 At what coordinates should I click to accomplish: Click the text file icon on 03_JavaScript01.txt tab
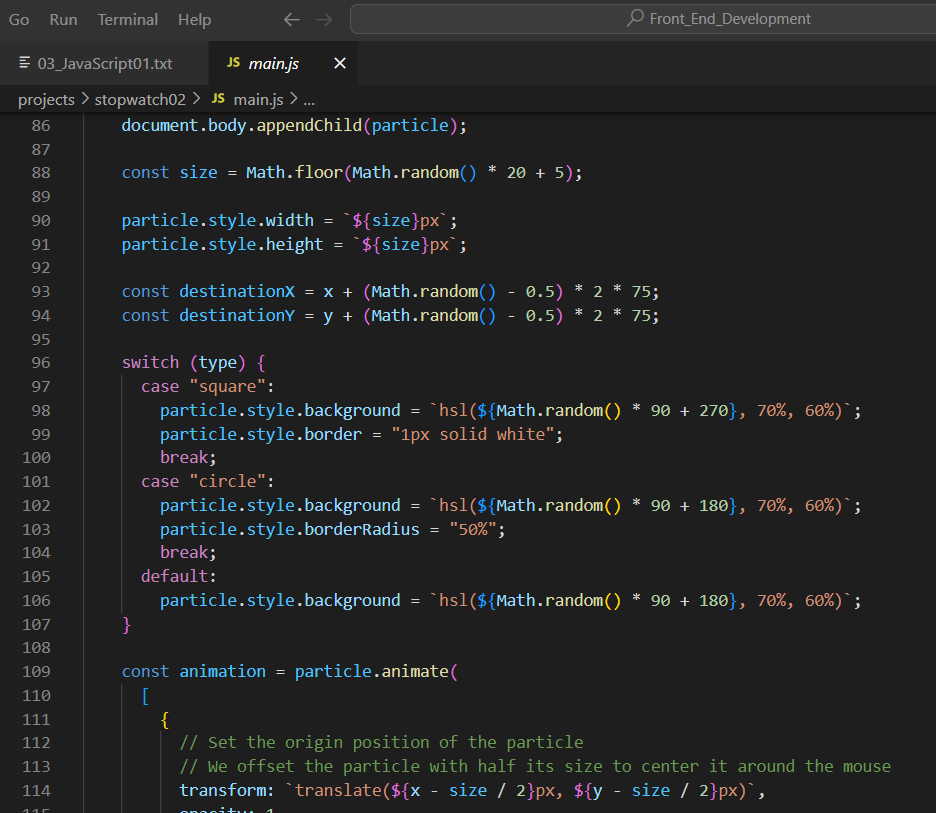point(24,63)
